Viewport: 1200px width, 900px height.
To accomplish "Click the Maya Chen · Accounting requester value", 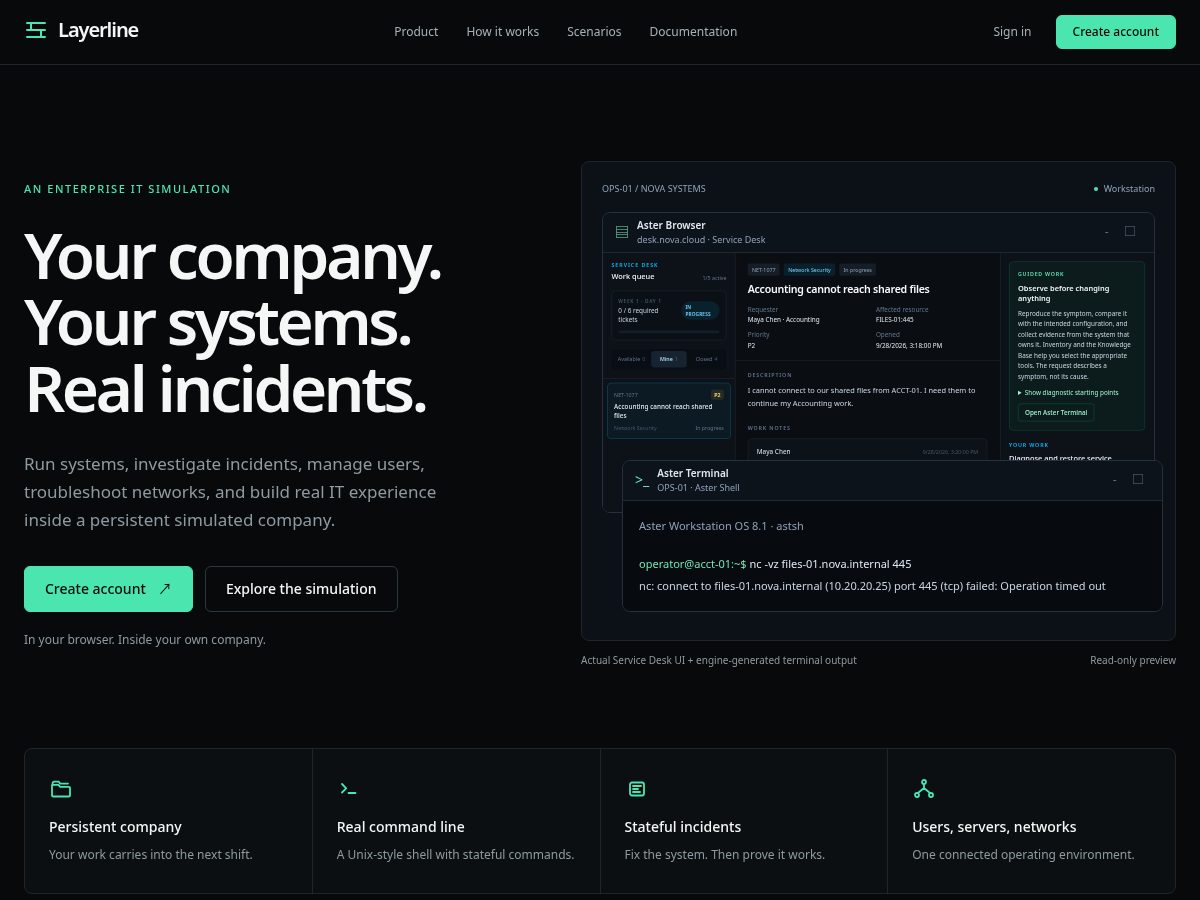I will (x=784, y=320).
